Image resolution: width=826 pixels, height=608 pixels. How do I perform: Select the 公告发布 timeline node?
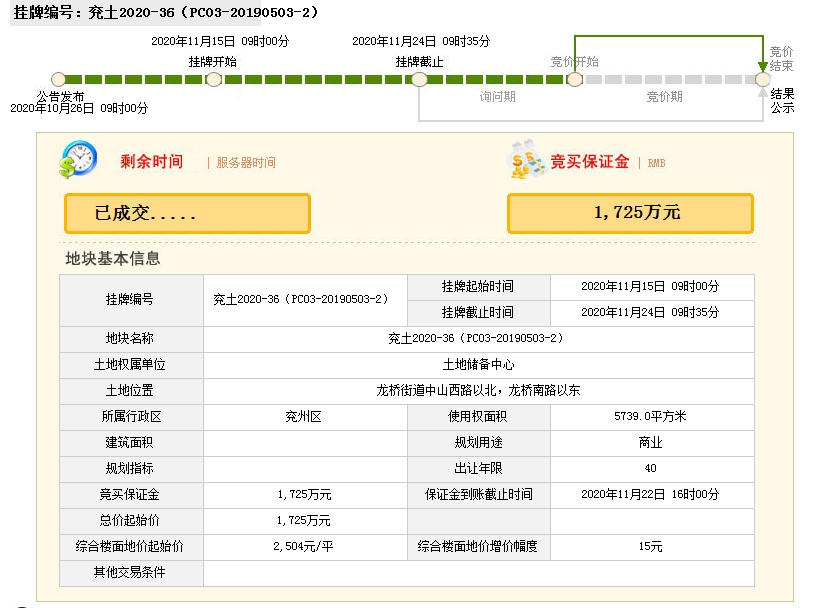click(x=59, y=78)
